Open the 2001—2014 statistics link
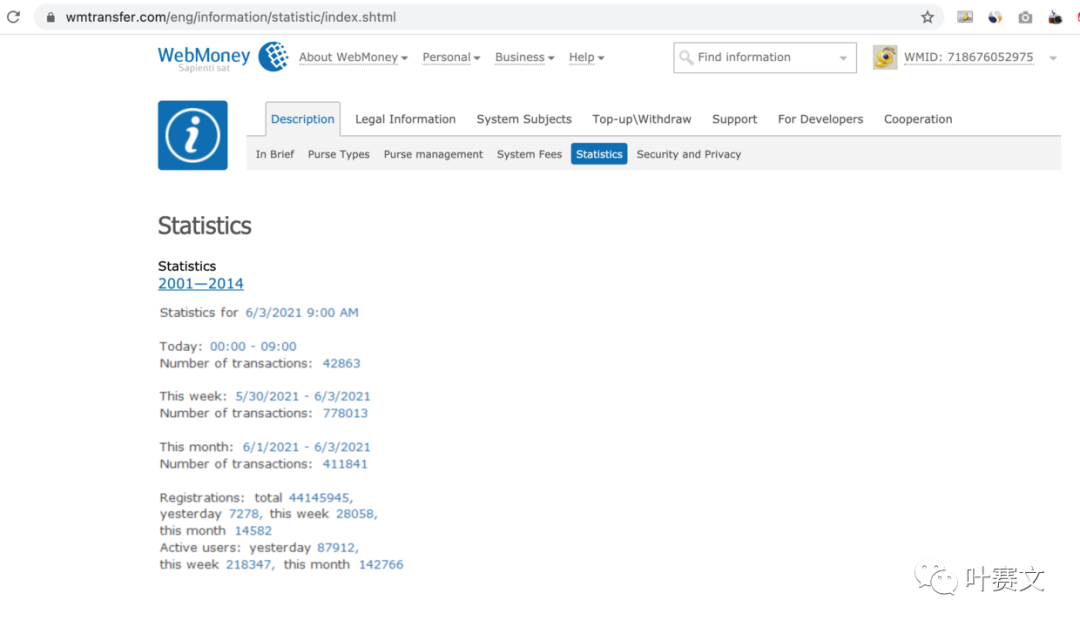This screenshot has width=1080, height=627. 200,284
